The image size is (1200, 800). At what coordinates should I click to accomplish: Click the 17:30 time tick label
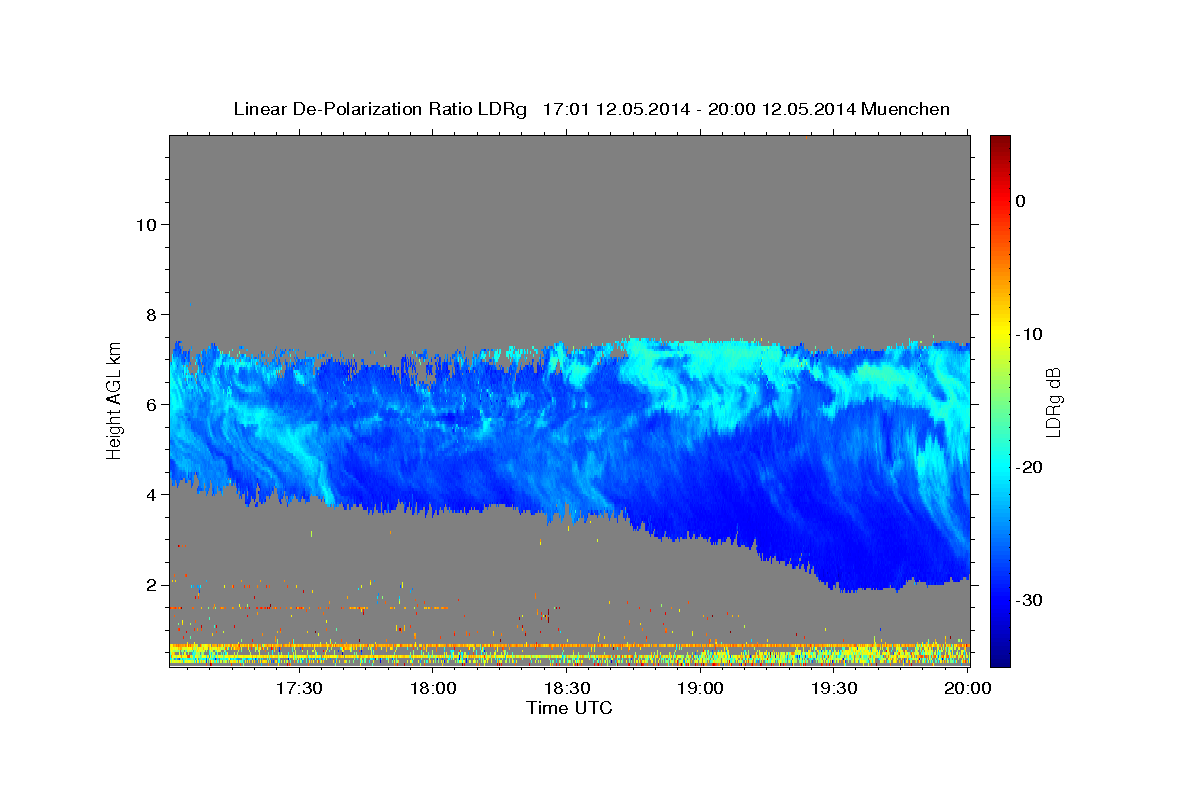(300, 688)
